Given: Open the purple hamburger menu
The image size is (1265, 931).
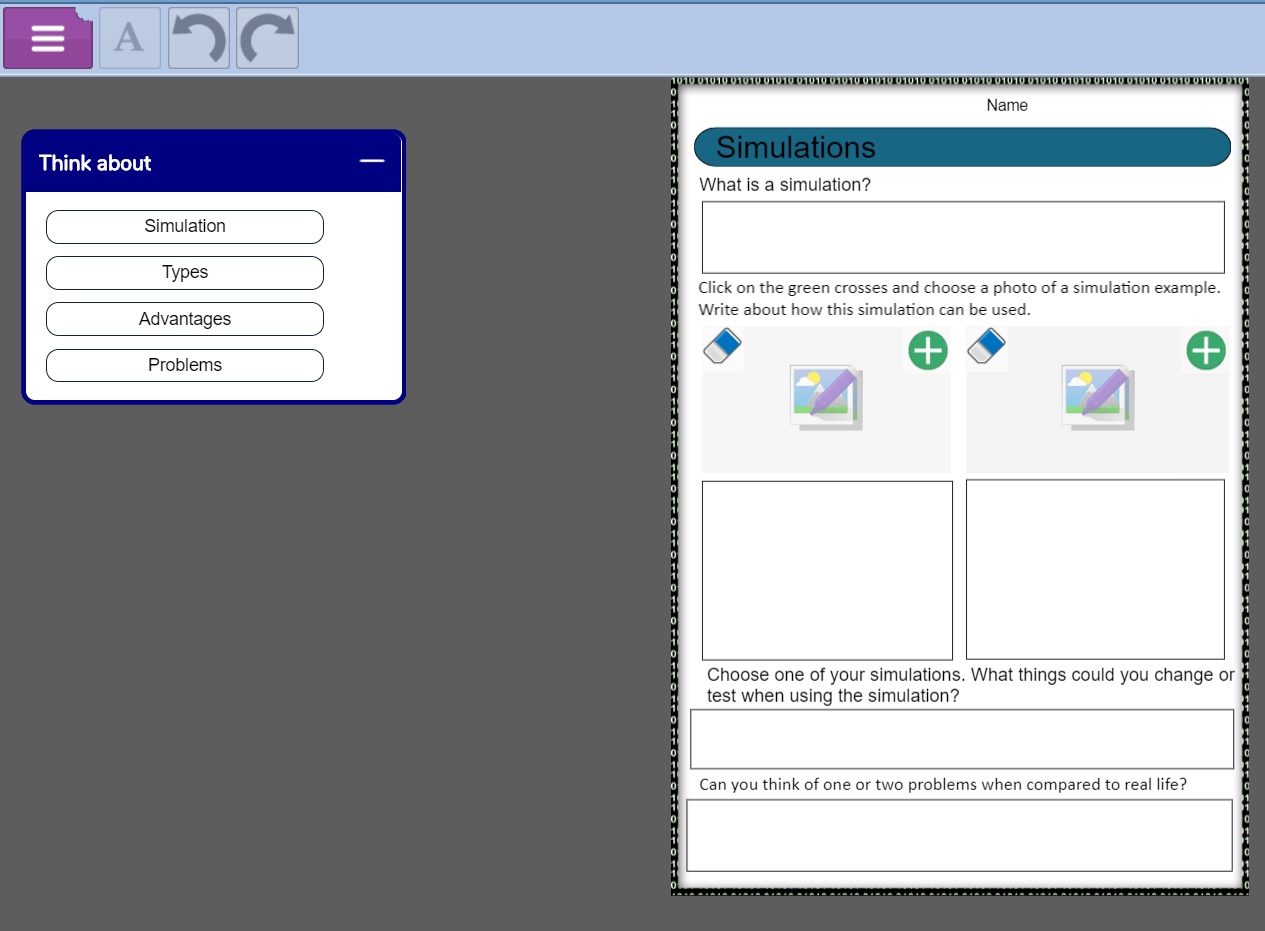Looking at the screenshot, I should pyautogui.click(x=48, y=38).
